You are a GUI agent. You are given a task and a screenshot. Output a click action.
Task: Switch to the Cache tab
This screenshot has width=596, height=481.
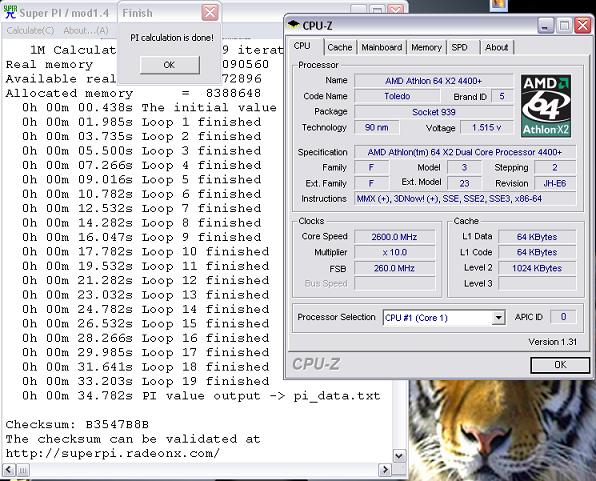[340, 47]
